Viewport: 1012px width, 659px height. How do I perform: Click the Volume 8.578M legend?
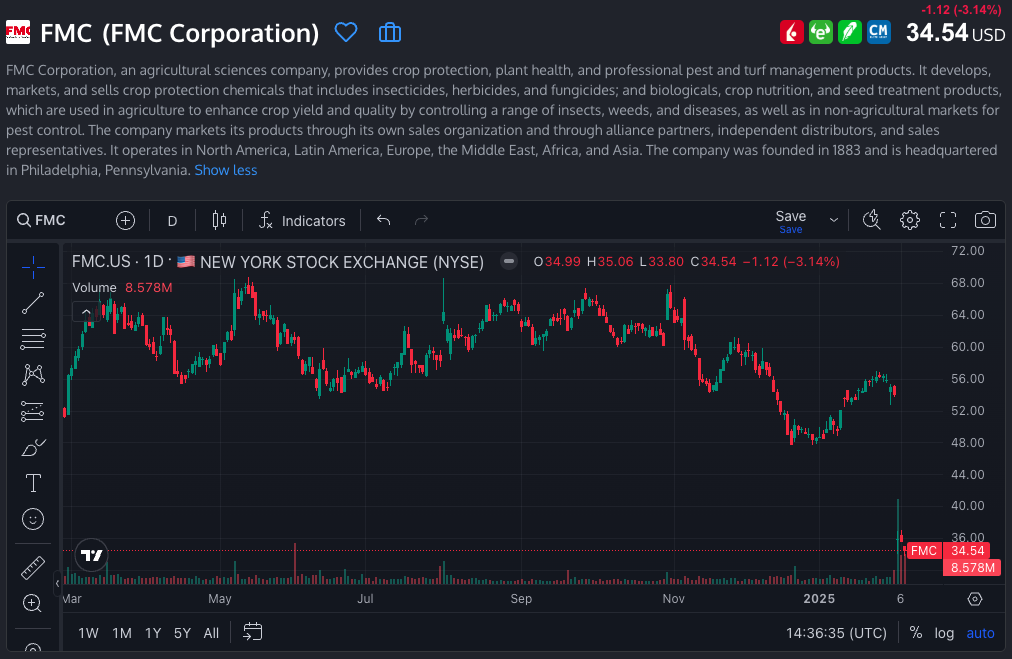[x=122, y=287]
